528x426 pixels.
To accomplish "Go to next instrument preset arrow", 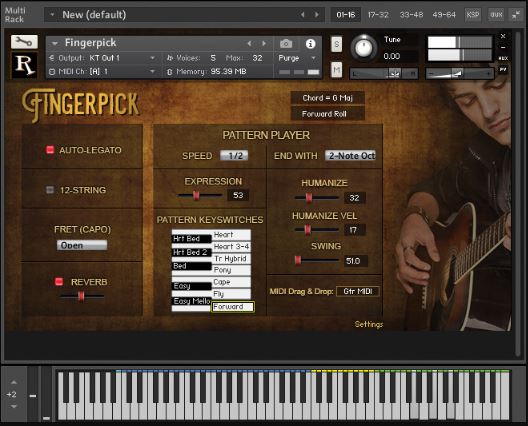I will [264, 43].
